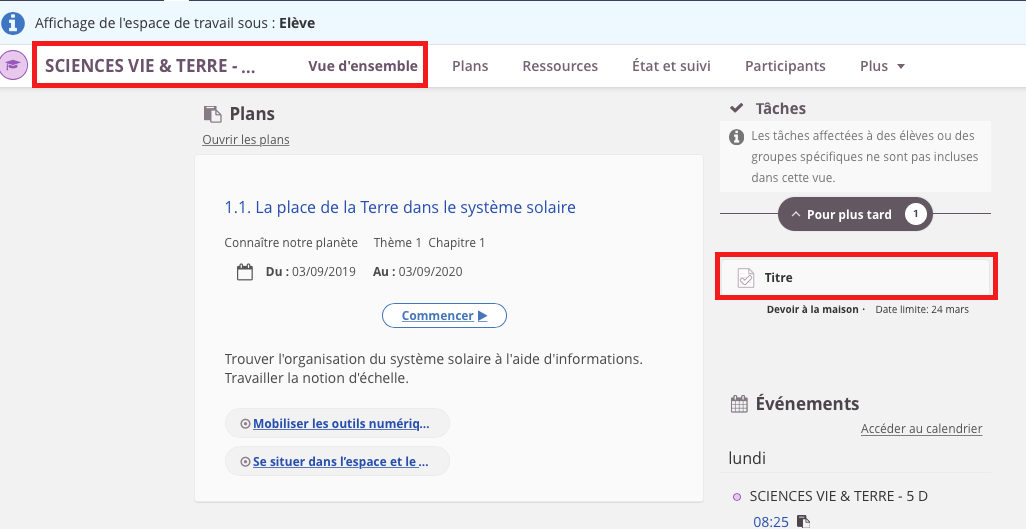Viewport: 1026px width, 529px height.
Task: Open the Ouvrir les plans link
Action: point(246,140)
